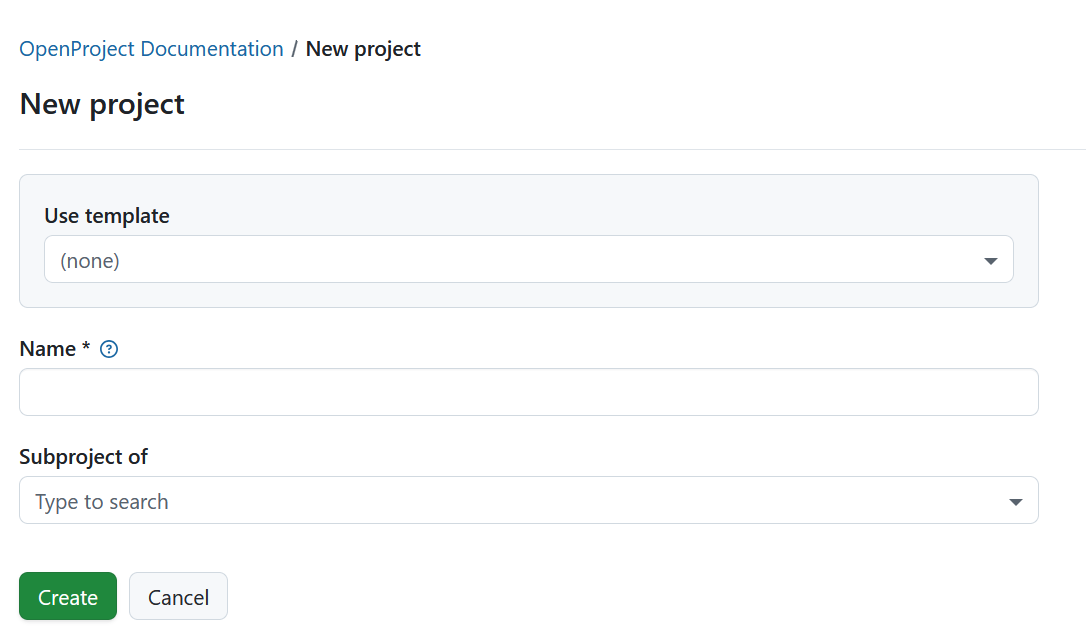The height and width of the screenshot is (640, 1086).
Task: Click the Use template dropdown arrow
Action: tap(990, 260)
